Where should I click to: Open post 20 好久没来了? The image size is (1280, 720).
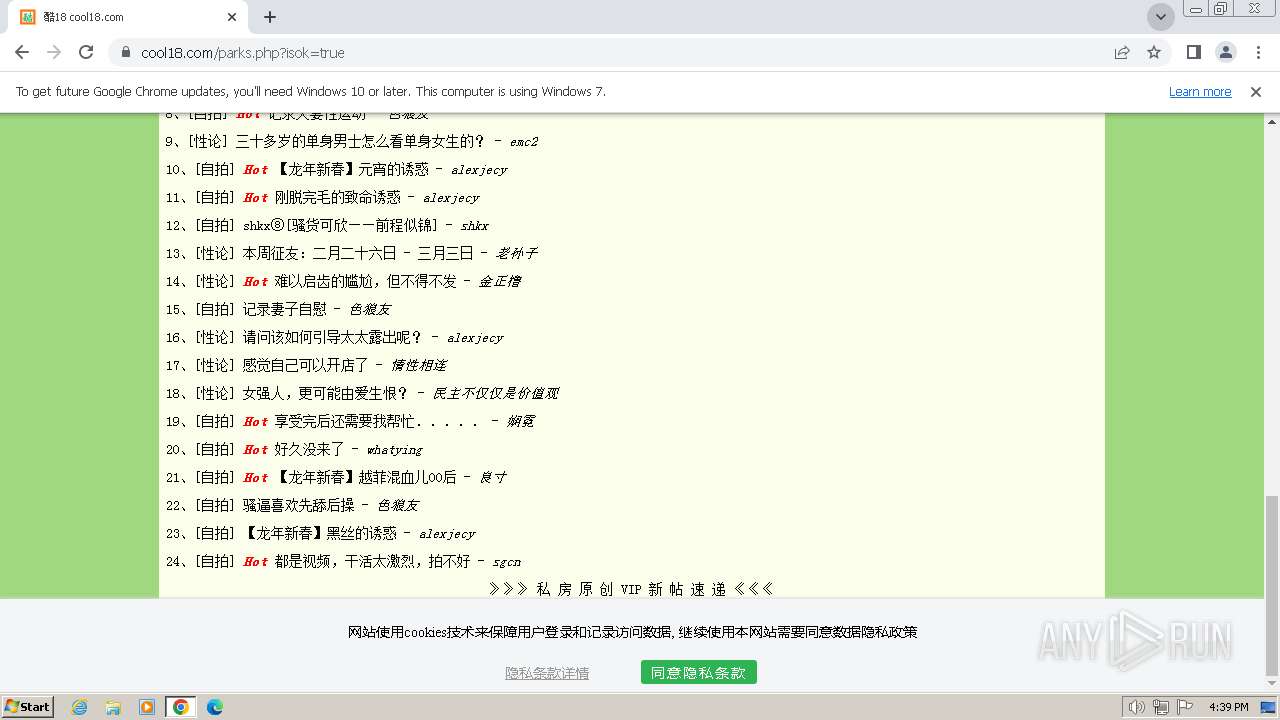310,450
